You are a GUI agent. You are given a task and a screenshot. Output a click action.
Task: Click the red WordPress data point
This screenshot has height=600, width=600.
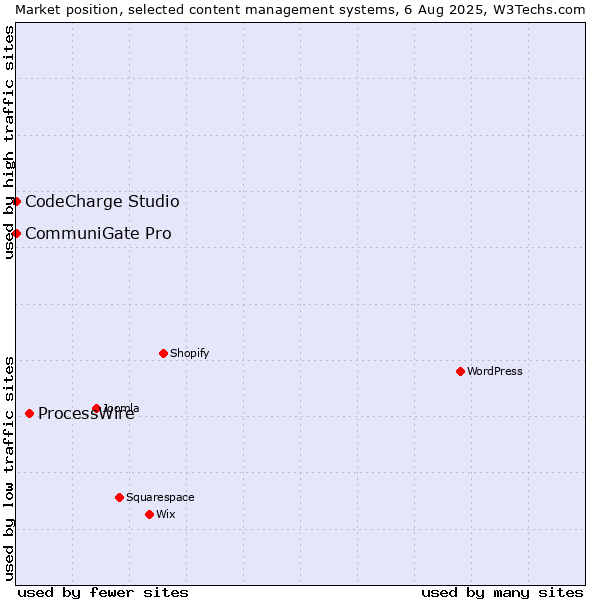(460, 371)
